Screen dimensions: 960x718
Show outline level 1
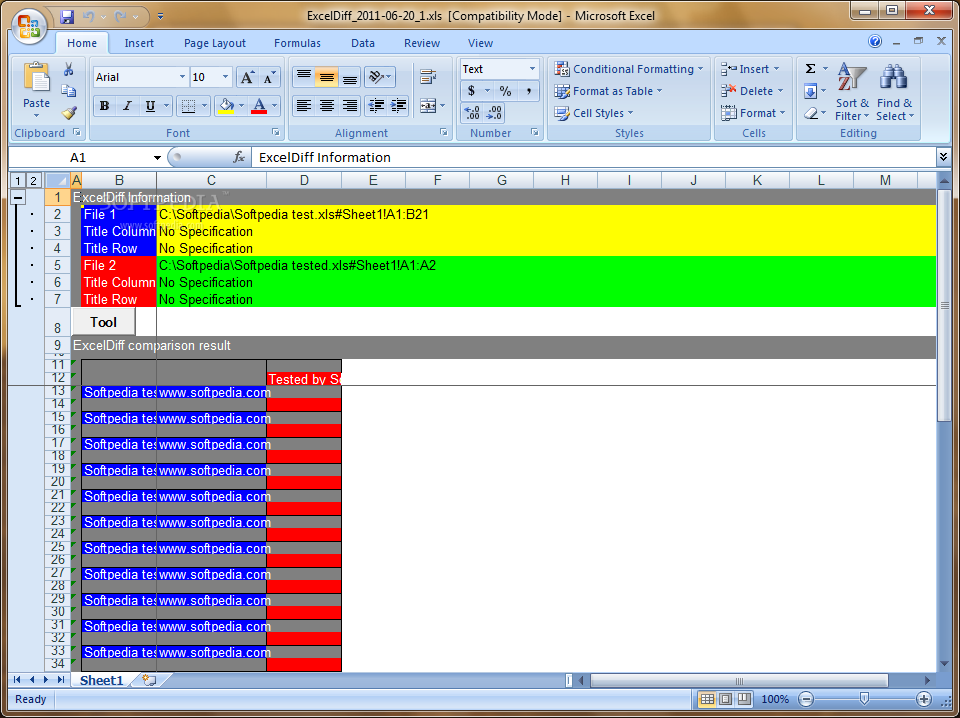(18, 181)
